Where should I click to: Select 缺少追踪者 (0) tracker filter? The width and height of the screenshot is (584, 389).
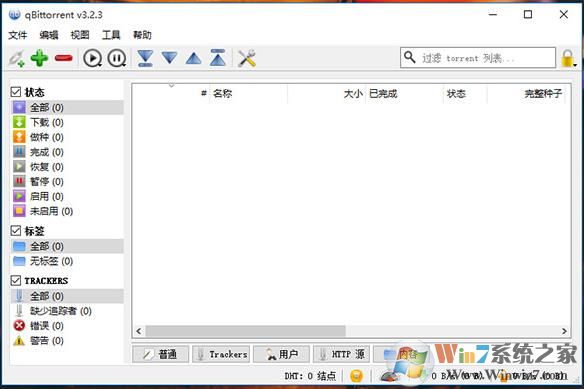pos(67,311)
